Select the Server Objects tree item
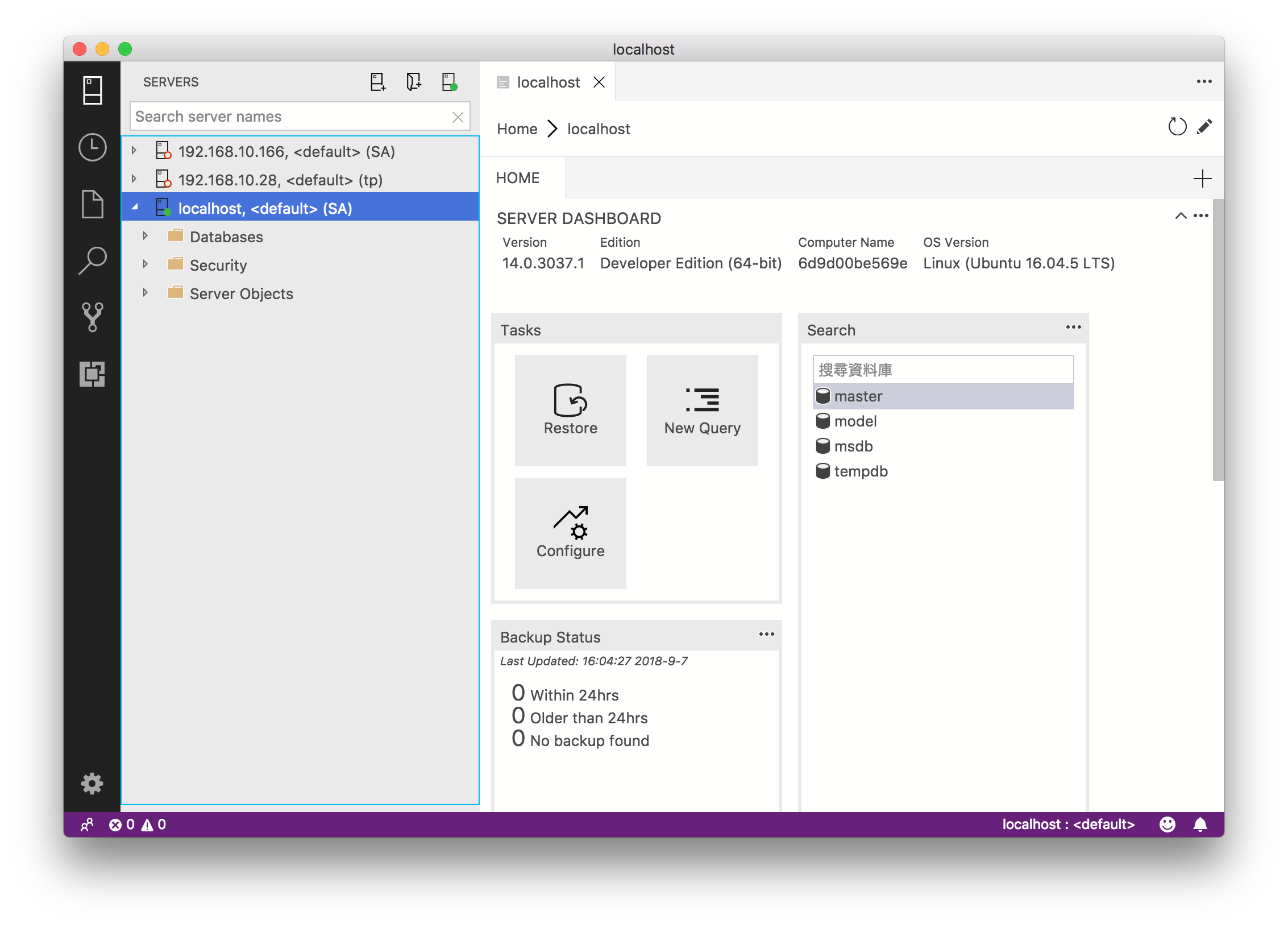The image size is (1288, 928). click(x=300, y=293)
